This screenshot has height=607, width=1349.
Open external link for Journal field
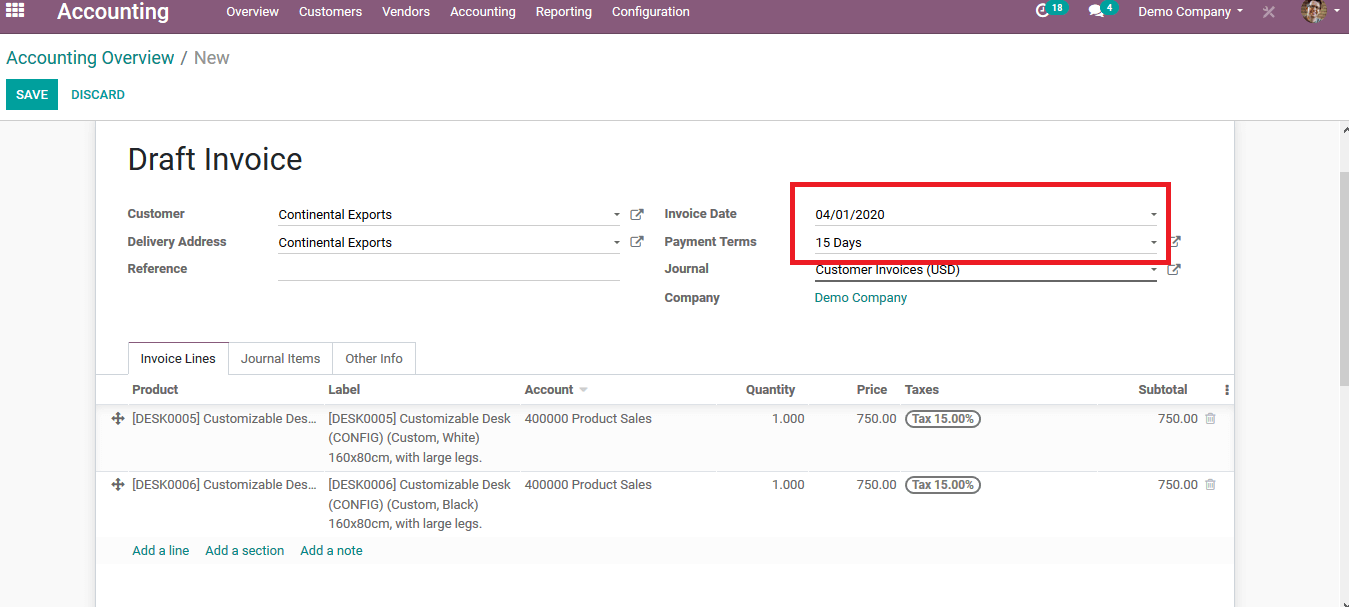click(1174, 269)
